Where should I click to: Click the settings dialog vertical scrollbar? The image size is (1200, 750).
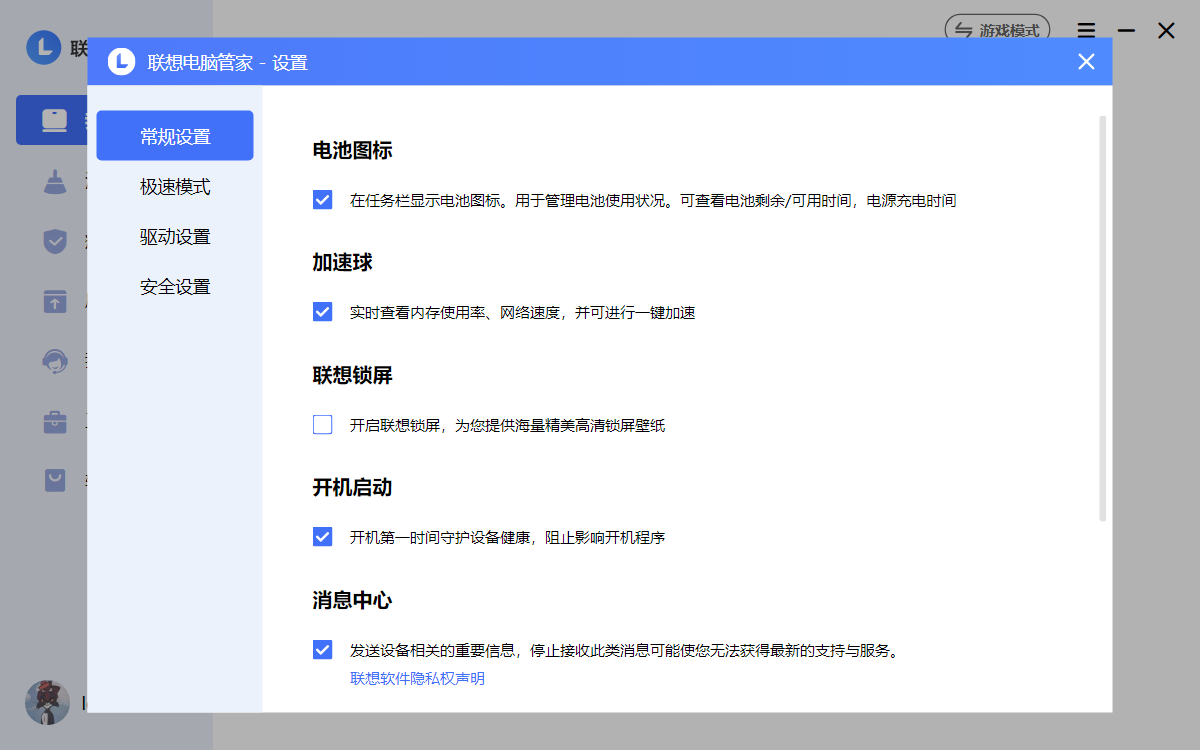pos(1103,318)
